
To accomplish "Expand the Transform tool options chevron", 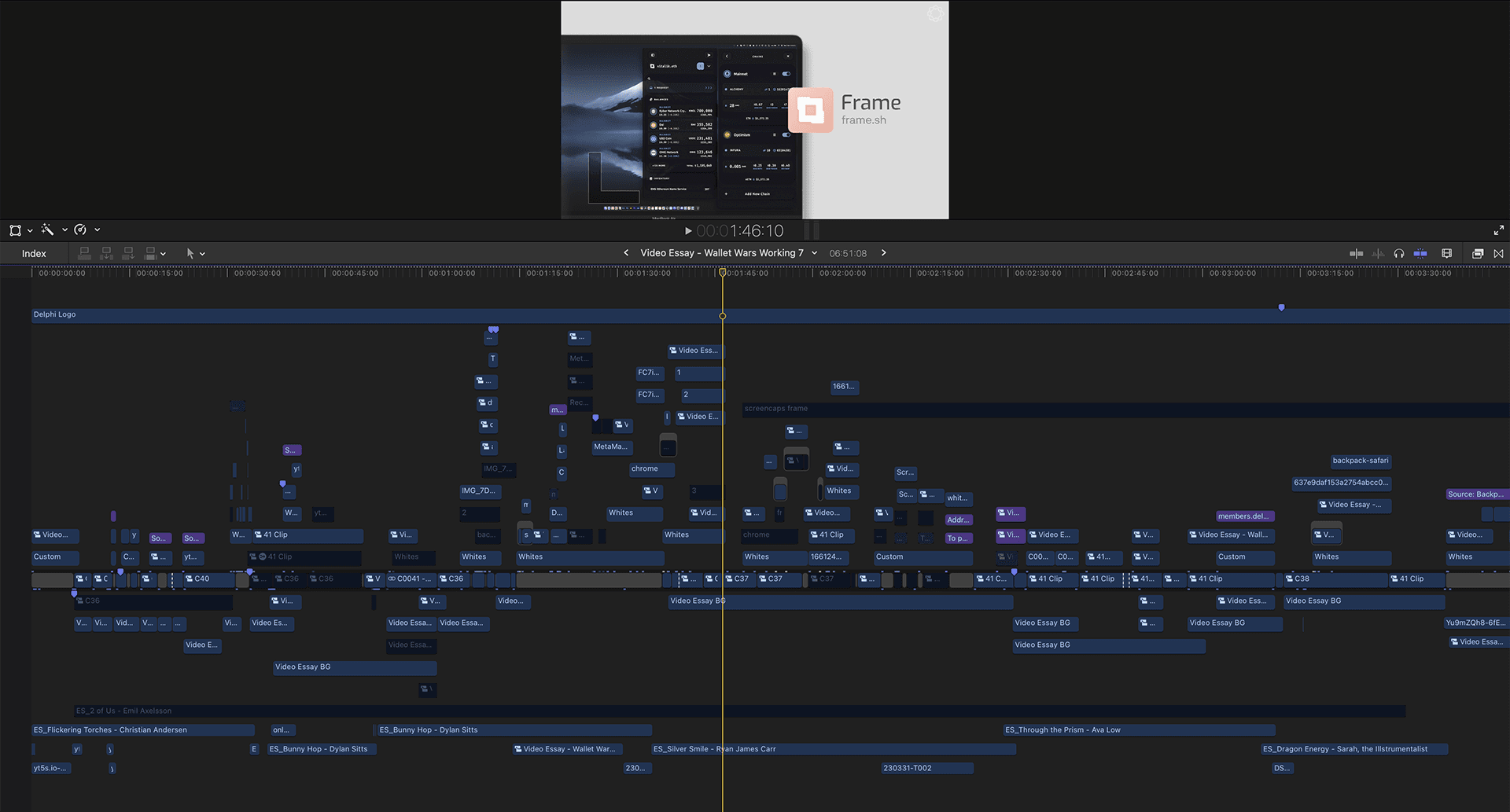I will point(30,230).
